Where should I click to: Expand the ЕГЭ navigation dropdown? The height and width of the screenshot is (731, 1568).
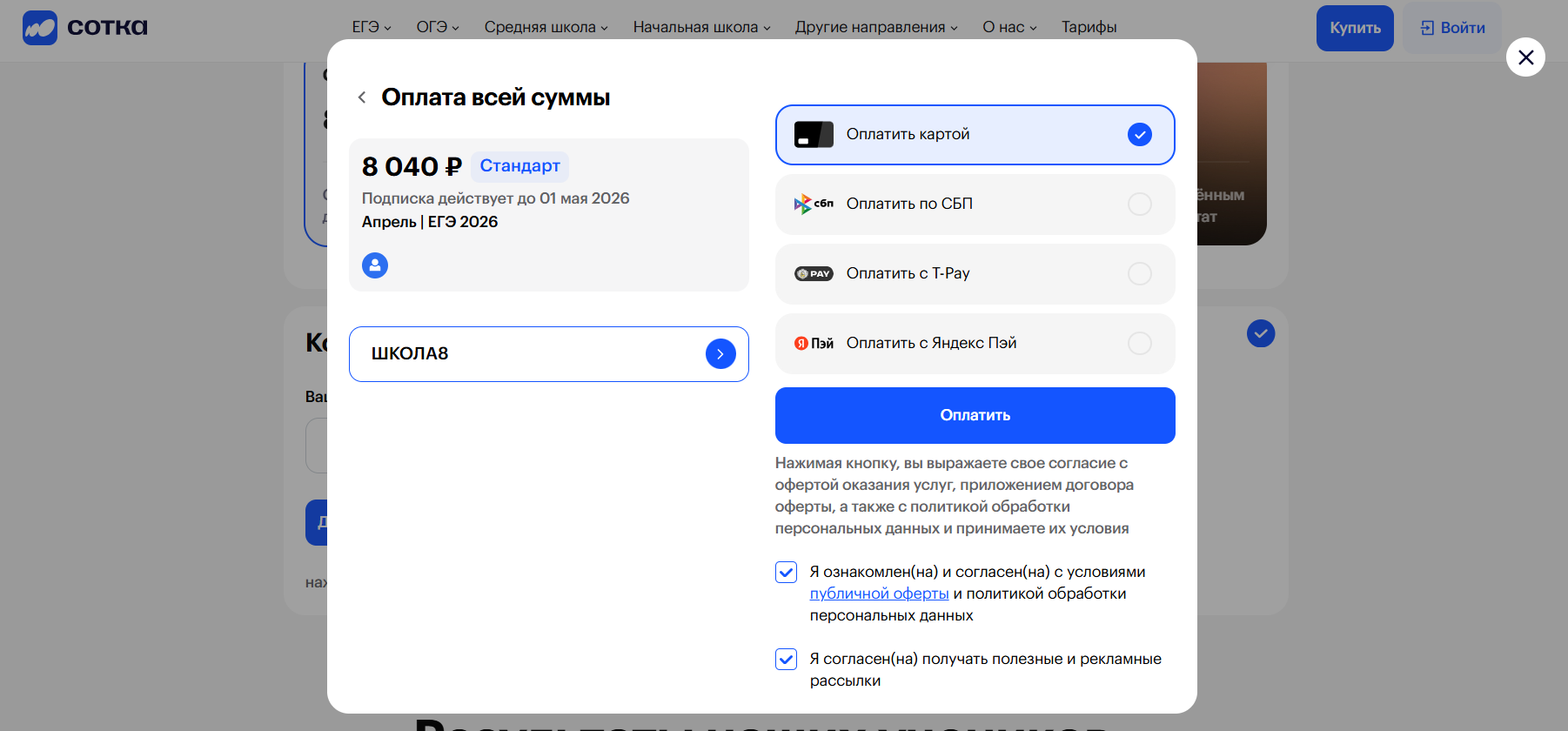[372, 28]
